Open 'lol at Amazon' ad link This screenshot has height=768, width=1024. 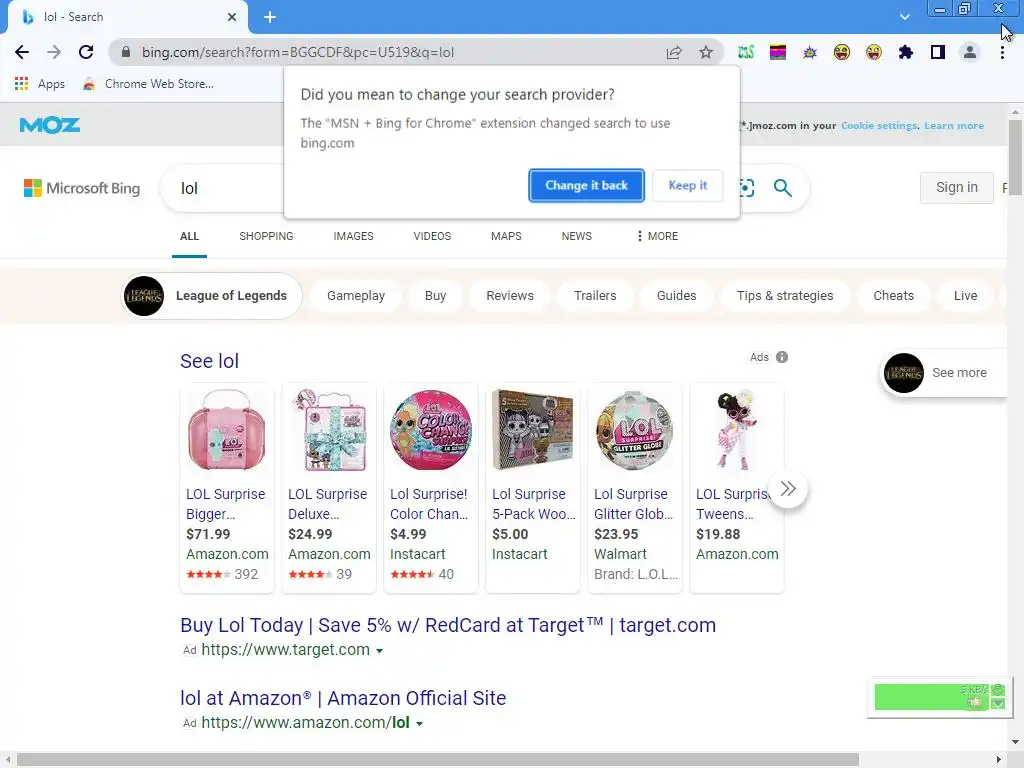click(344, 698)
